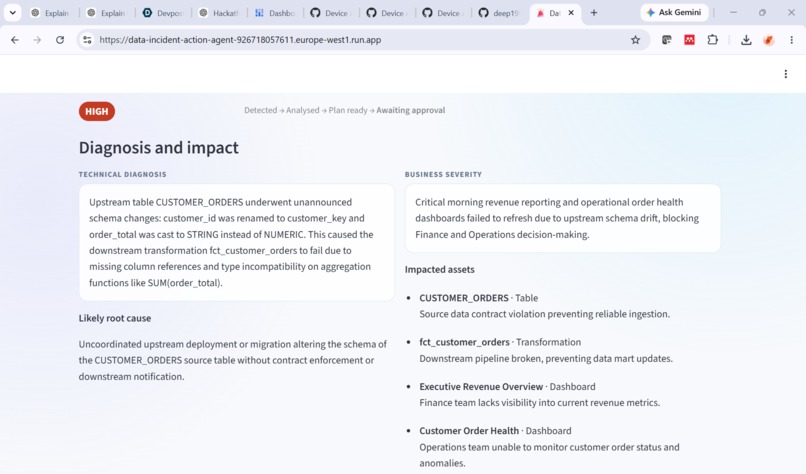View site information icon in address bar
Image resolution: width=806 pixels, height=474 pixels.
[x=87, y=40]
